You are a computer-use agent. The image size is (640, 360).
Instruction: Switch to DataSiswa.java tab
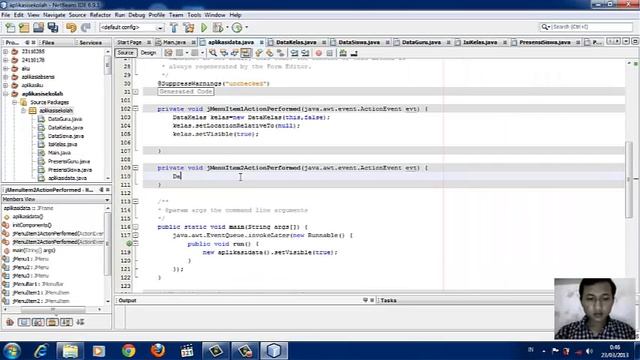359,42
